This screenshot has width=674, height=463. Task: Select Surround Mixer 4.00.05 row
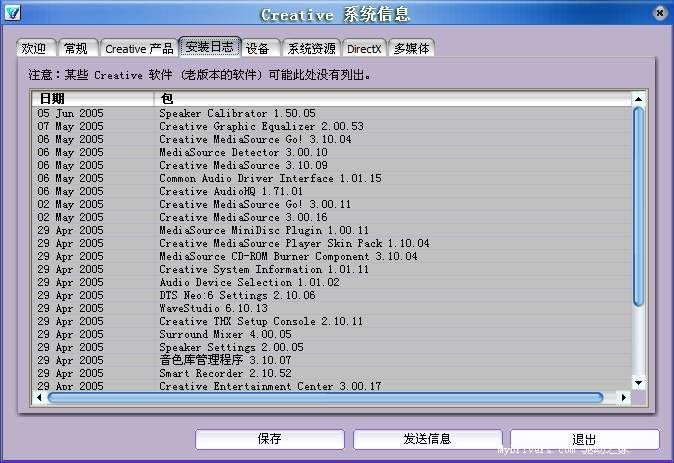[332, 334]
